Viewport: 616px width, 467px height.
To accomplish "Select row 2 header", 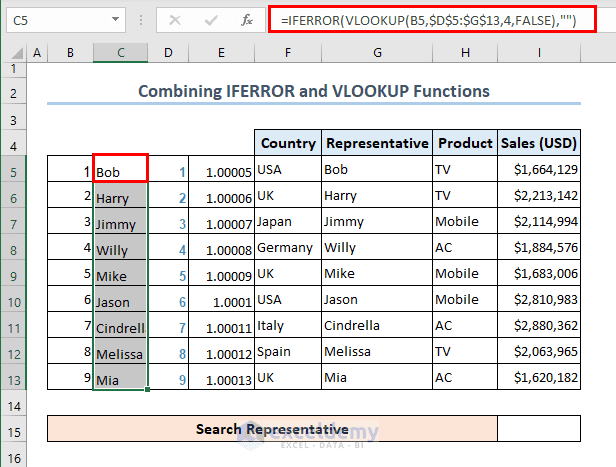I will coord(13,93).
